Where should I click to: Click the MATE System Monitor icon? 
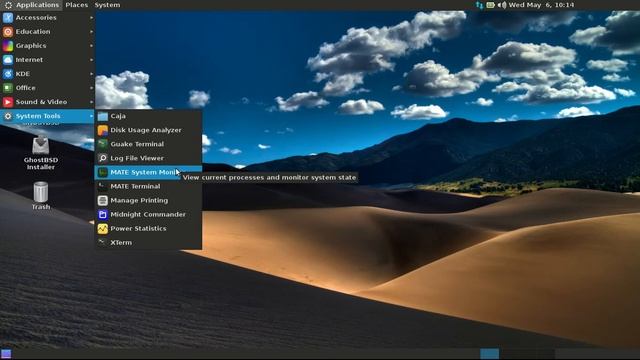[x=103, y=172]
